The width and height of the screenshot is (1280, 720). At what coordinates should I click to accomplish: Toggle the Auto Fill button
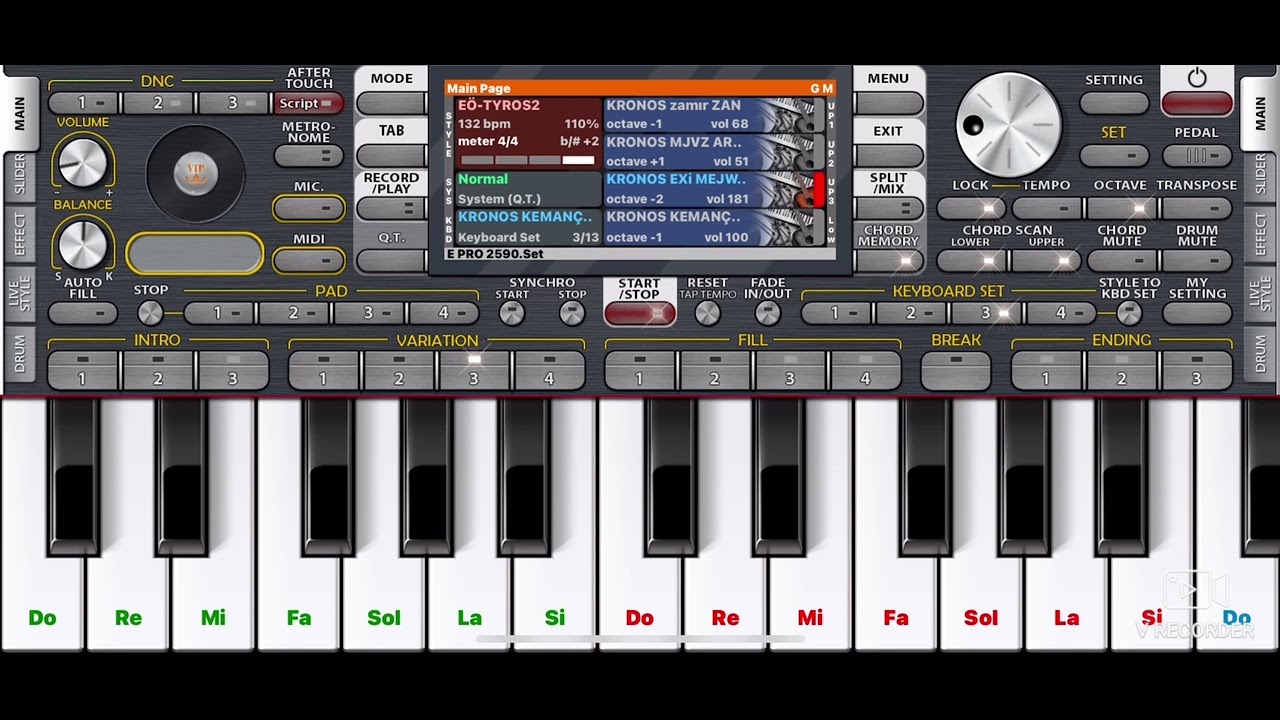pos(83,313)
